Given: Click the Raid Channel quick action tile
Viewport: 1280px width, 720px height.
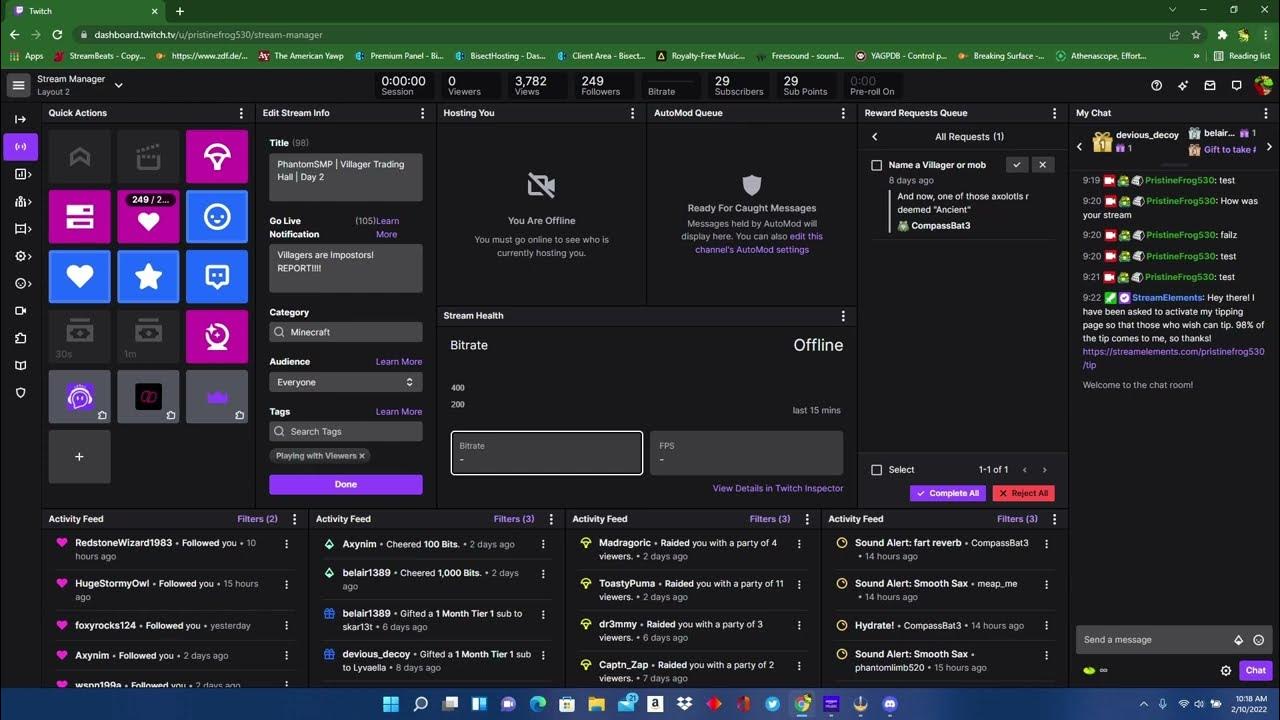Looking at the screenshot, I should pyautogui.click(x=217, y=156).
